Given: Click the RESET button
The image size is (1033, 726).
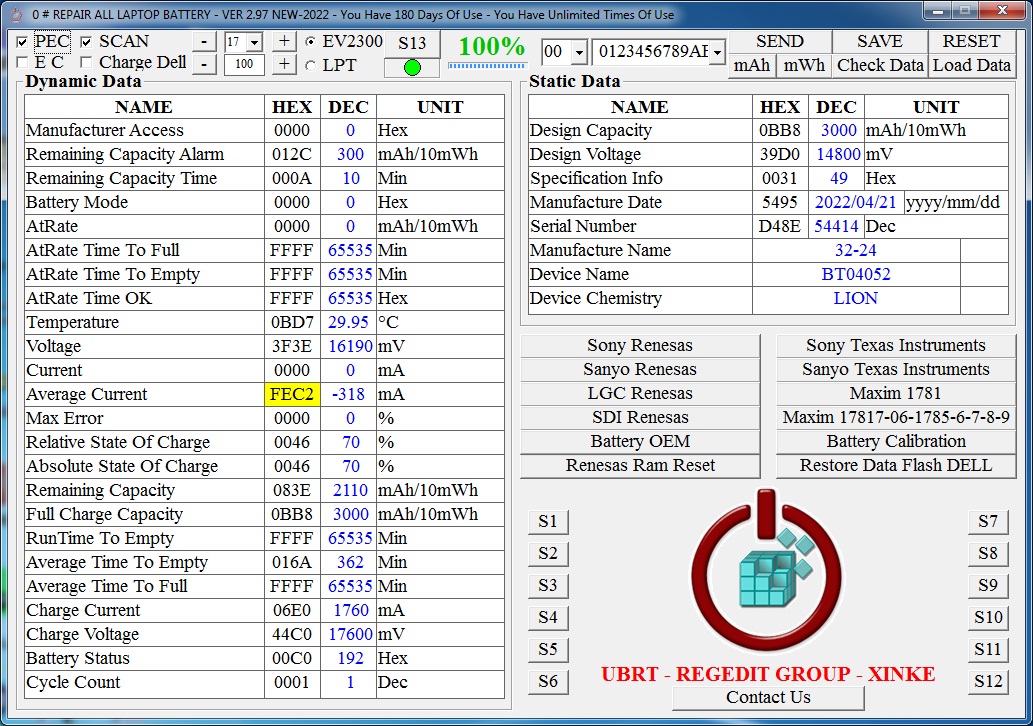Looking at the screenshot, I should coord(971,42).
